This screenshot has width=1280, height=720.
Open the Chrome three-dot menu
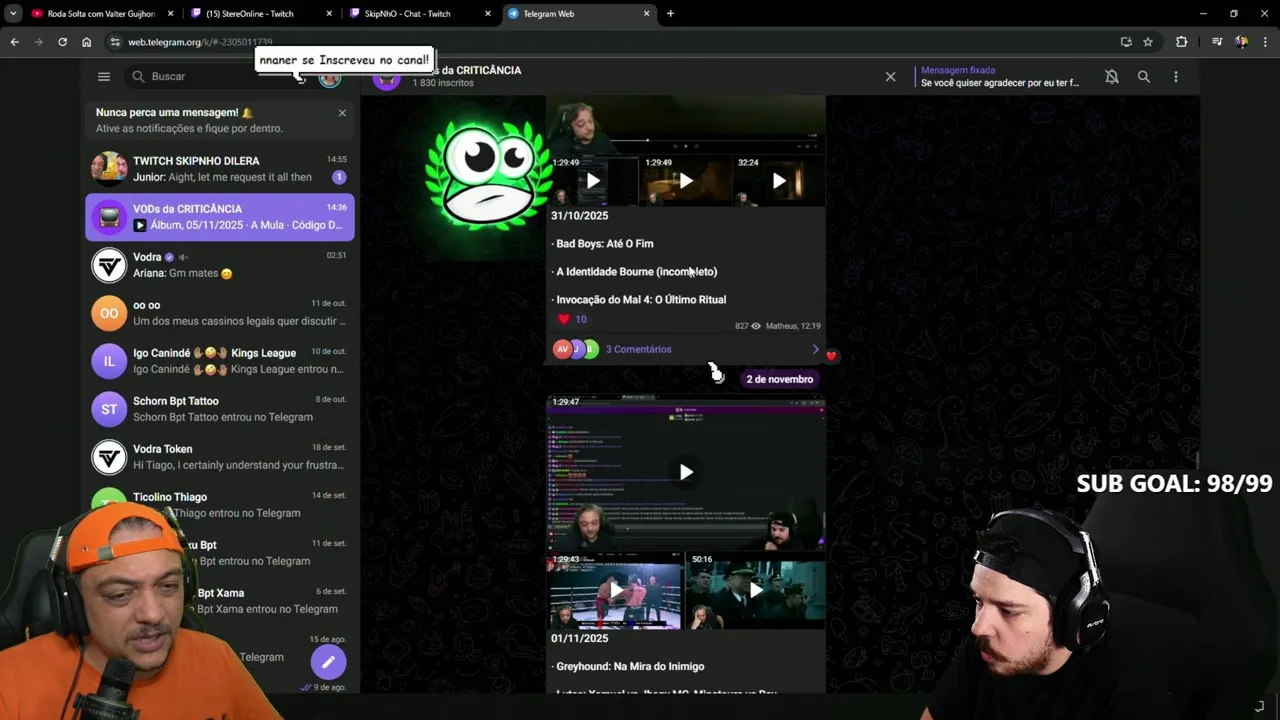pos(1265,42)
